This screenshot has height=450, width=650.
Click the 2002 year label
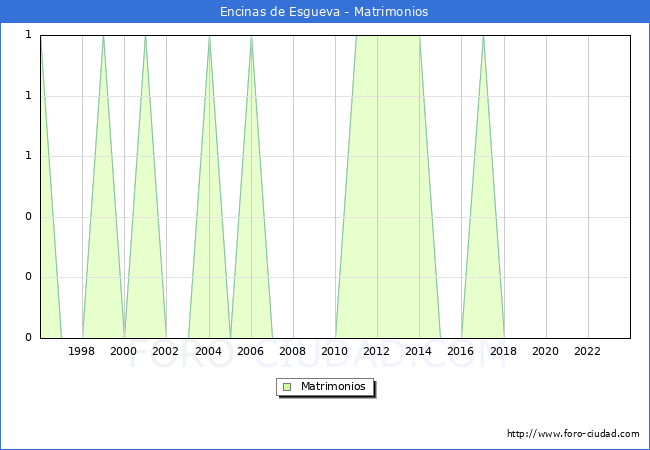[x=166, y=351]
